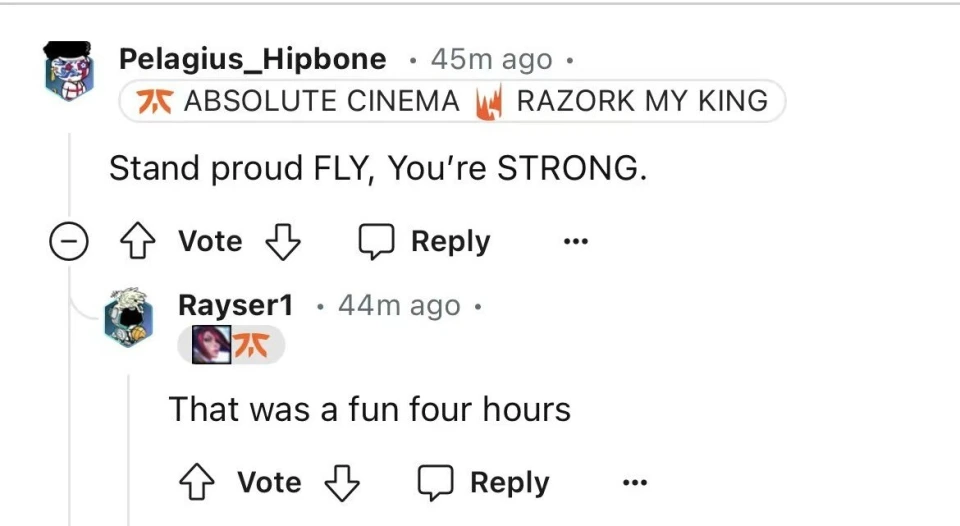Reply to Rayser1's comment
The width and height of the screenshot is (960, 526).
coord(484,483)
